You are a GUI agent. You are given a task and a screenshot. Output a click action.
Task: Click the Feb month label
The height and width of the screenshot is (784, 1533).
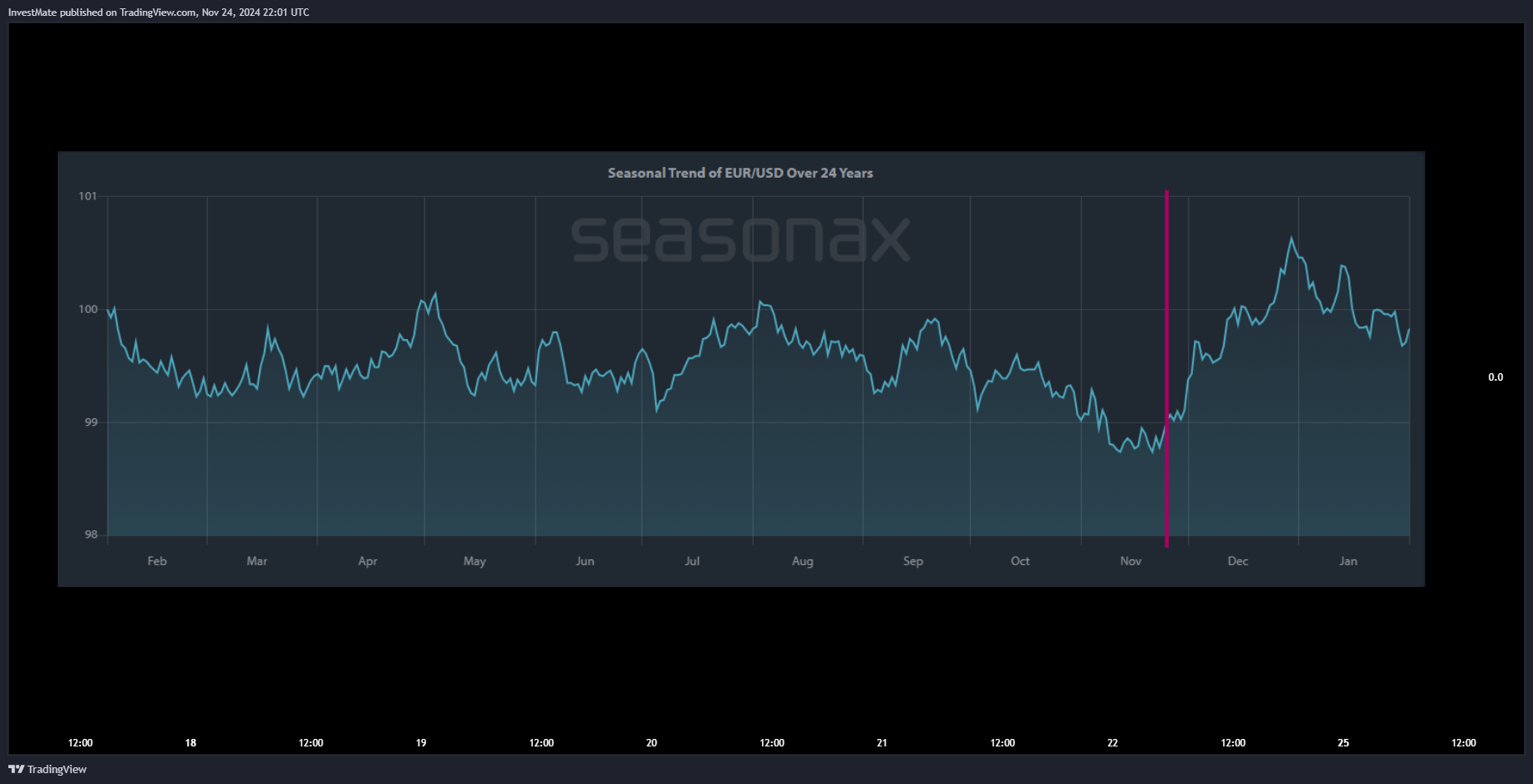tap(157, 561)
